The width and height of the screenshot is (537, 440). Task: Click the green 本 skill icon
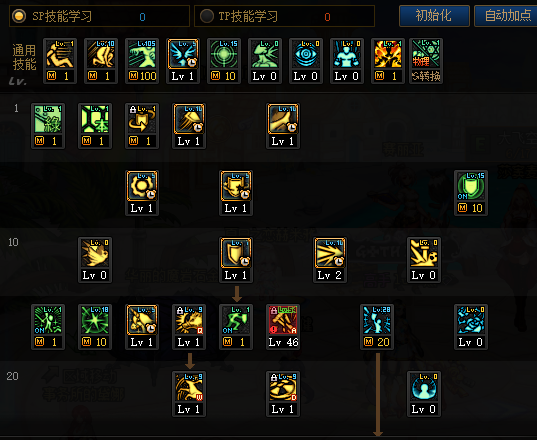[95, 126]
